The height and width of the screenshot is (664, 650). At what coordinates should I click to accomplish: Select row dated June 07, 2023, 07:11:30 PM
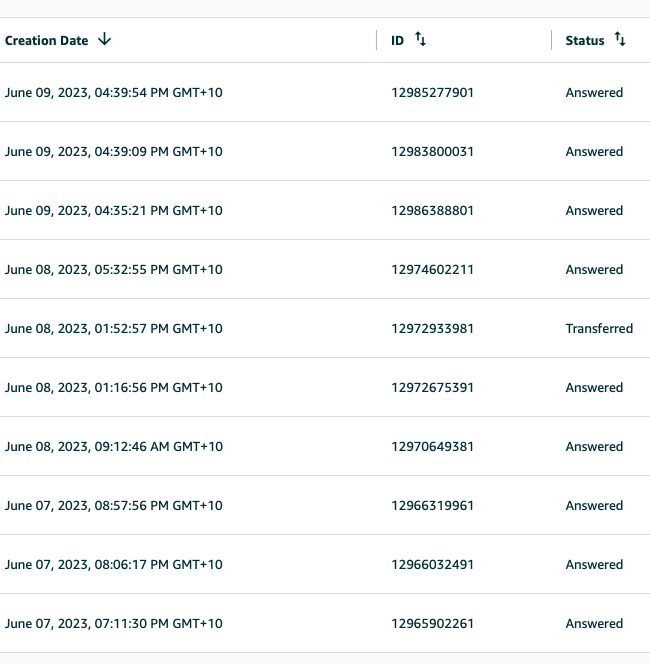tap(325, 623)
